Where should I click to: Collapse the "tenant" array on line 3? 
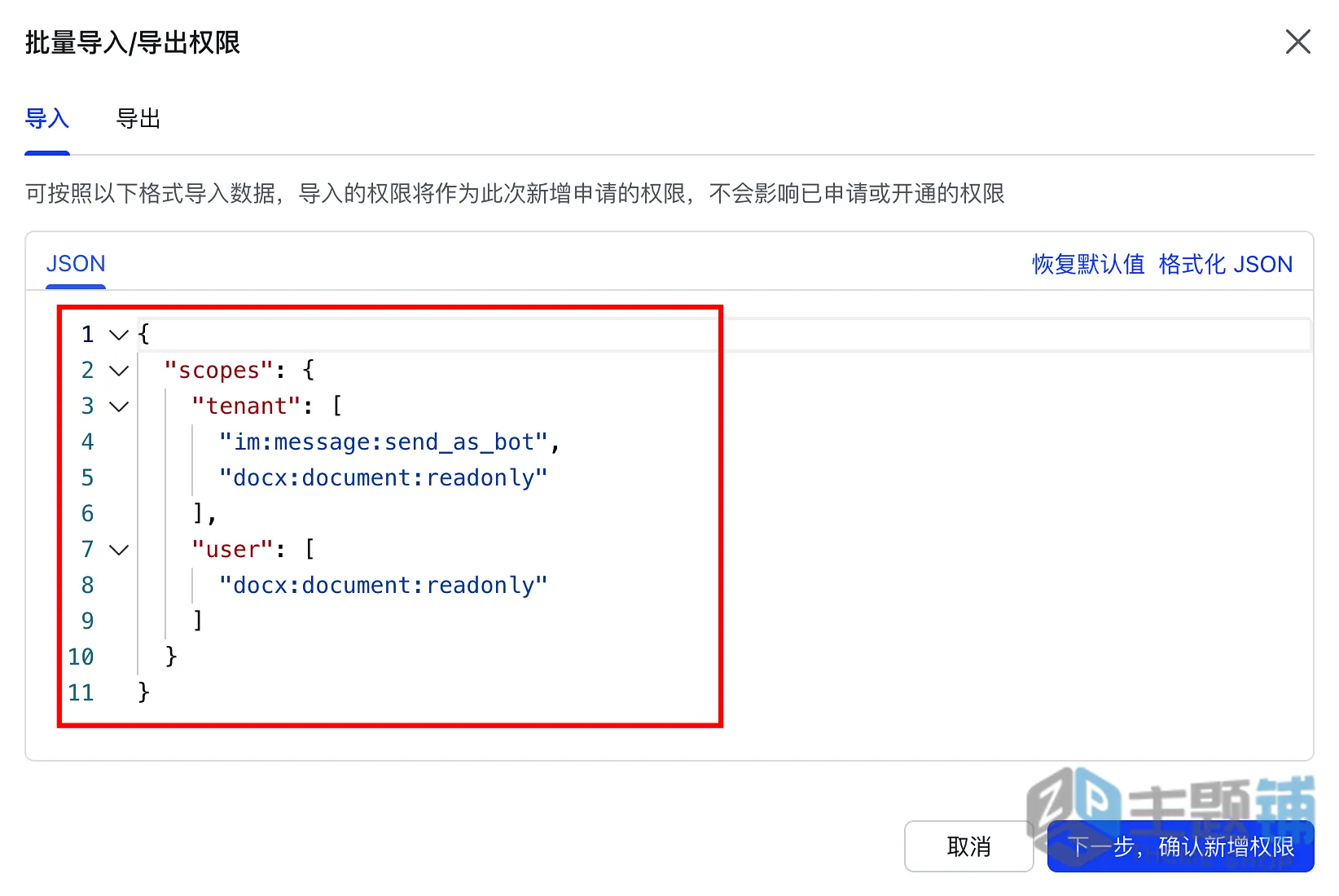click(119, 406)
